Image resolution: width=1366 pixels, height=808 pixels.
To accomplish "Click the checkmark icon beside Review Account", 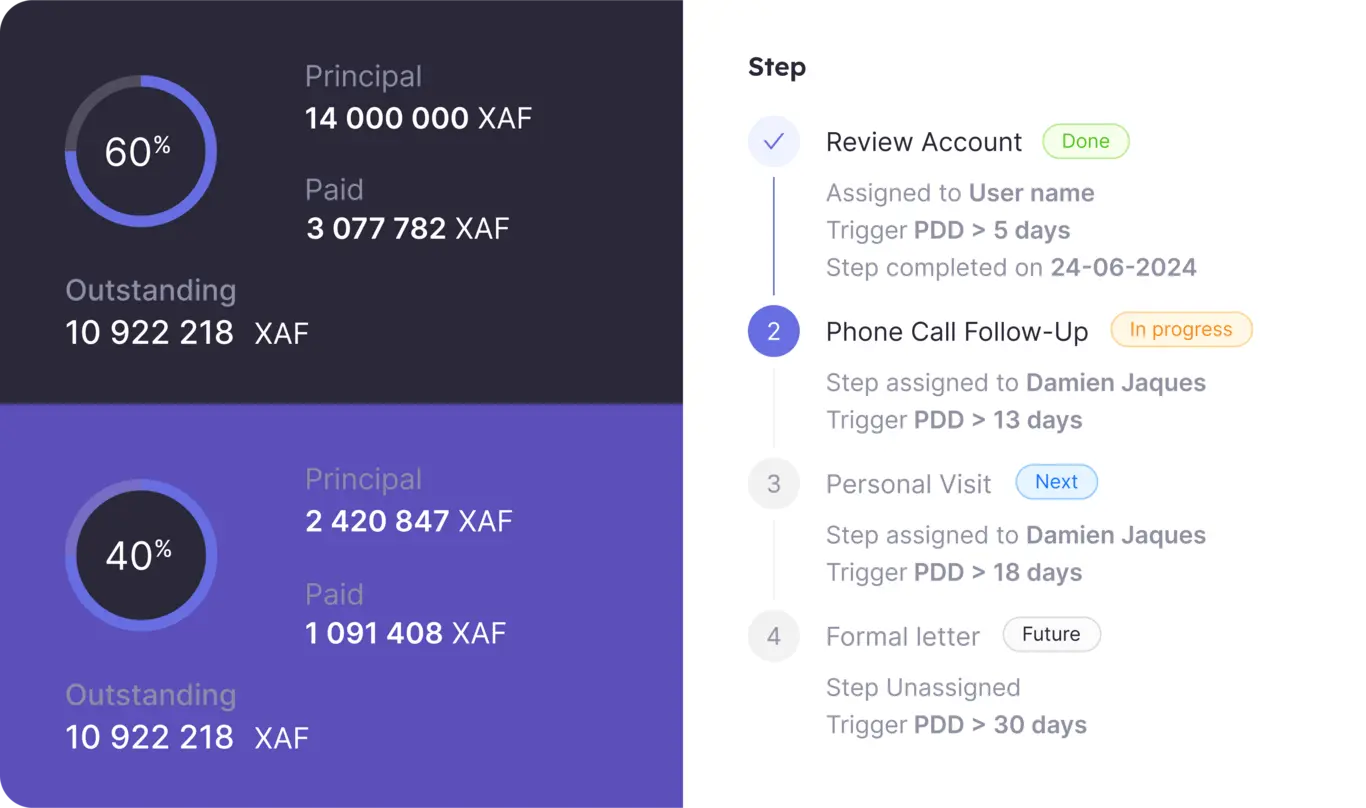I will [773, 142].
